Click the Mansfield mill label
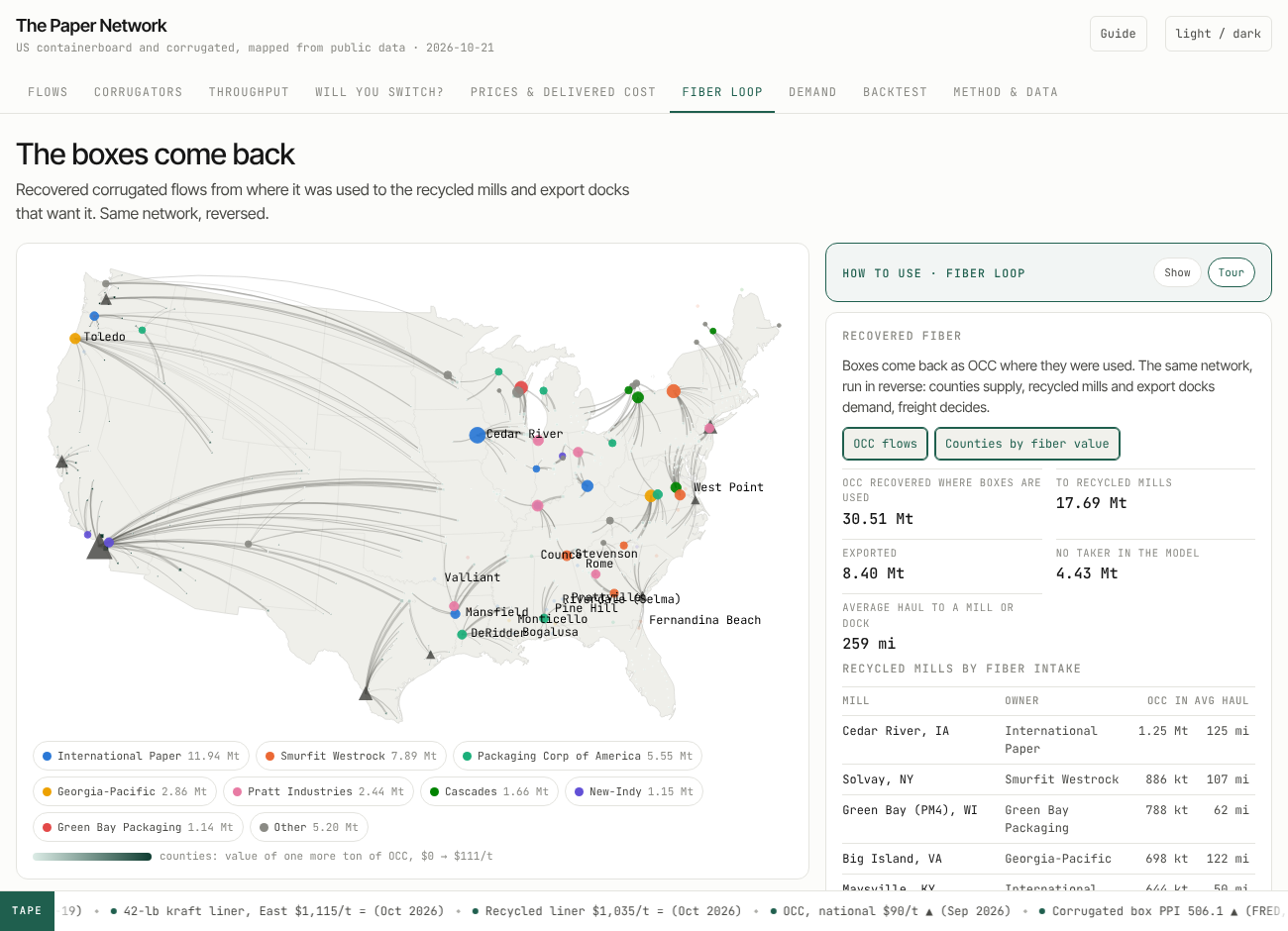1288x931 pixels. coord(496,612)
